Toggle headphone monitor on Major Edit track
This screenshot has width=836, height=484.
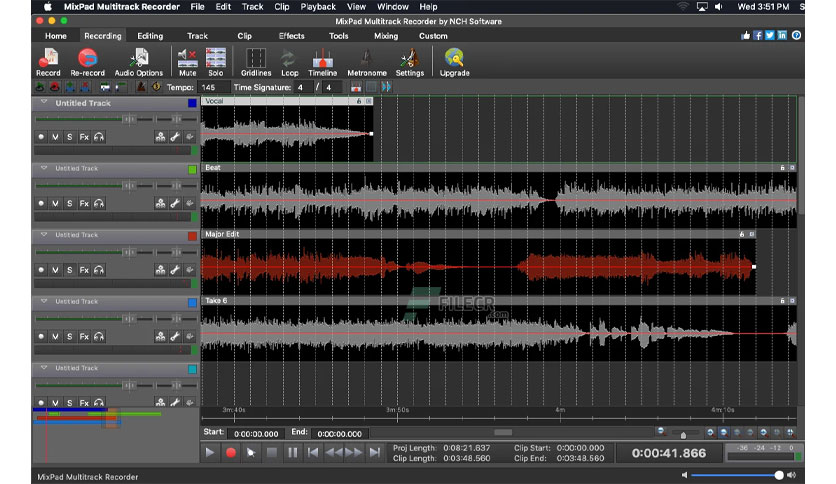click(x=99, y=270)
